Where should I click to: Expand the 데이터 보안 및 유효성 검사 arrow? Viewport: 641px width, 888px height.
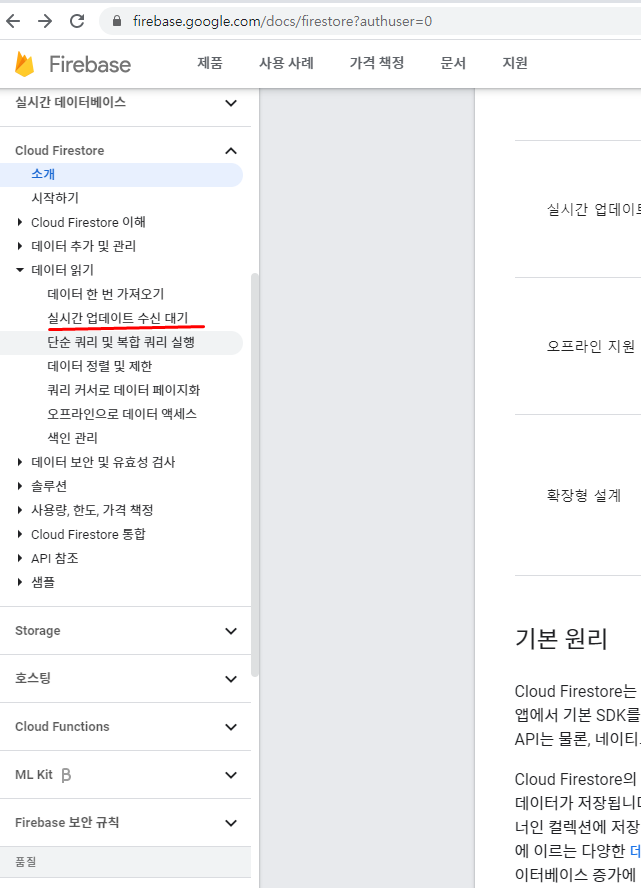pos(20,462)
